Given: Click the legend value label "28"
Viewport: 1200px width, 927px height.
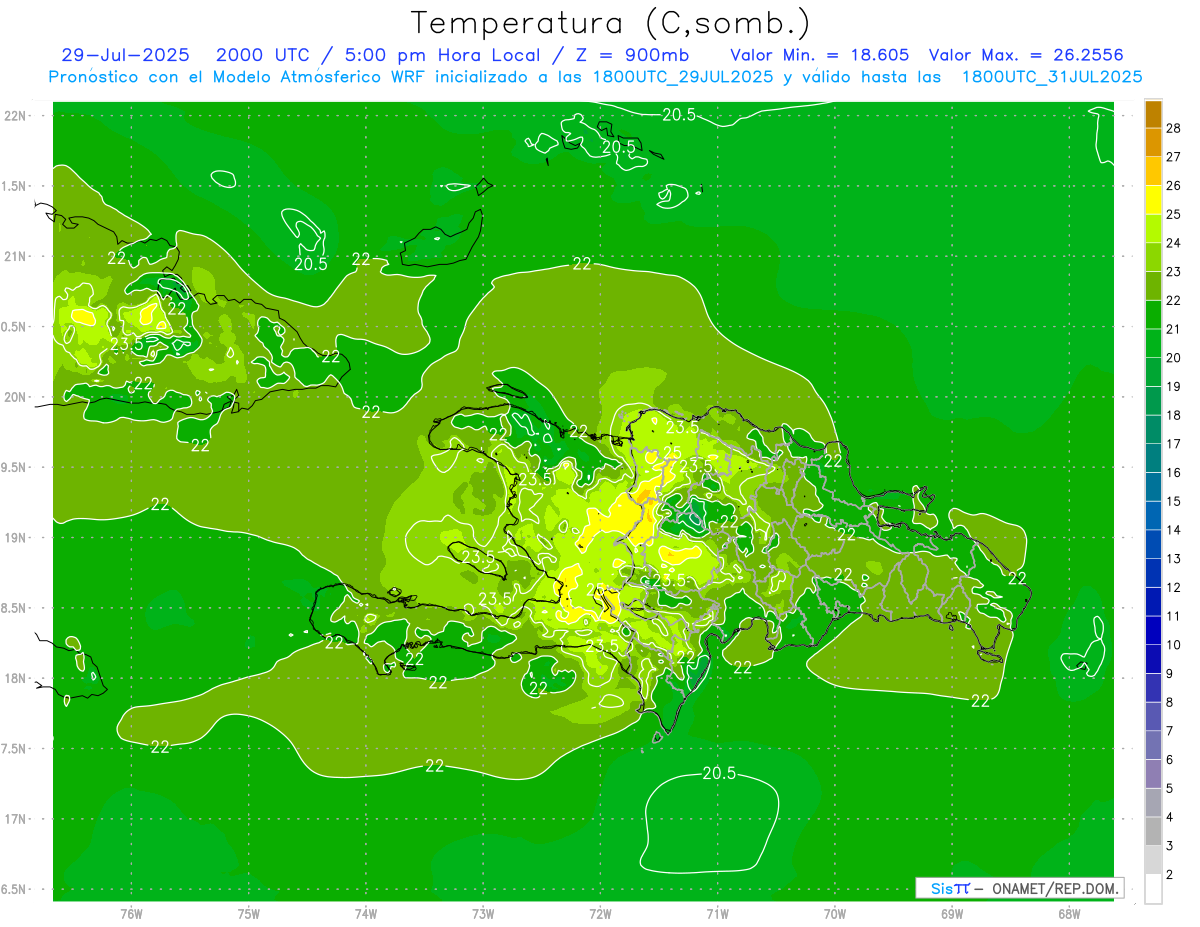Looking at the screenshot, I should (1174, 128).
